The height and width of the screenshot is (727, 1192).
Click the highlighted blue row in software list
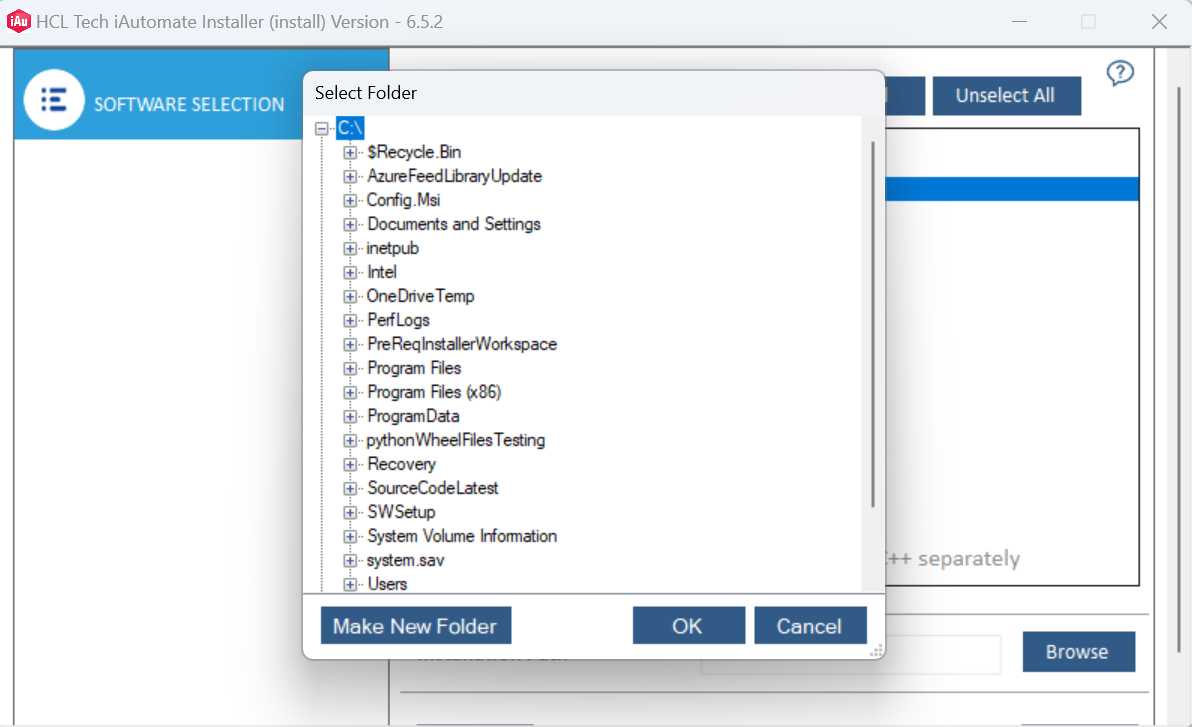point(1012,189)
